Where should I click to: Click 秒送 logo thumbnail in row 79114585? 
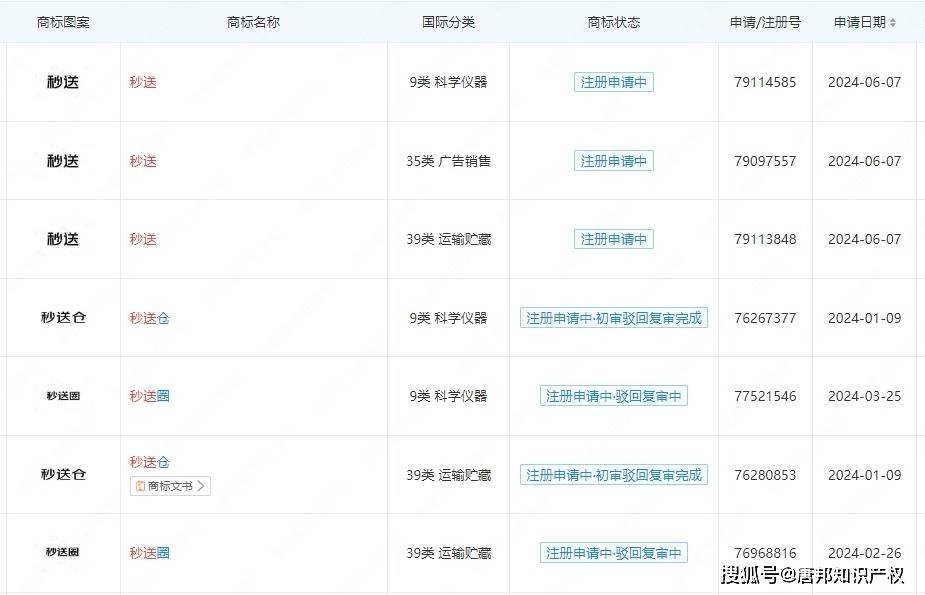coord(63,82)
